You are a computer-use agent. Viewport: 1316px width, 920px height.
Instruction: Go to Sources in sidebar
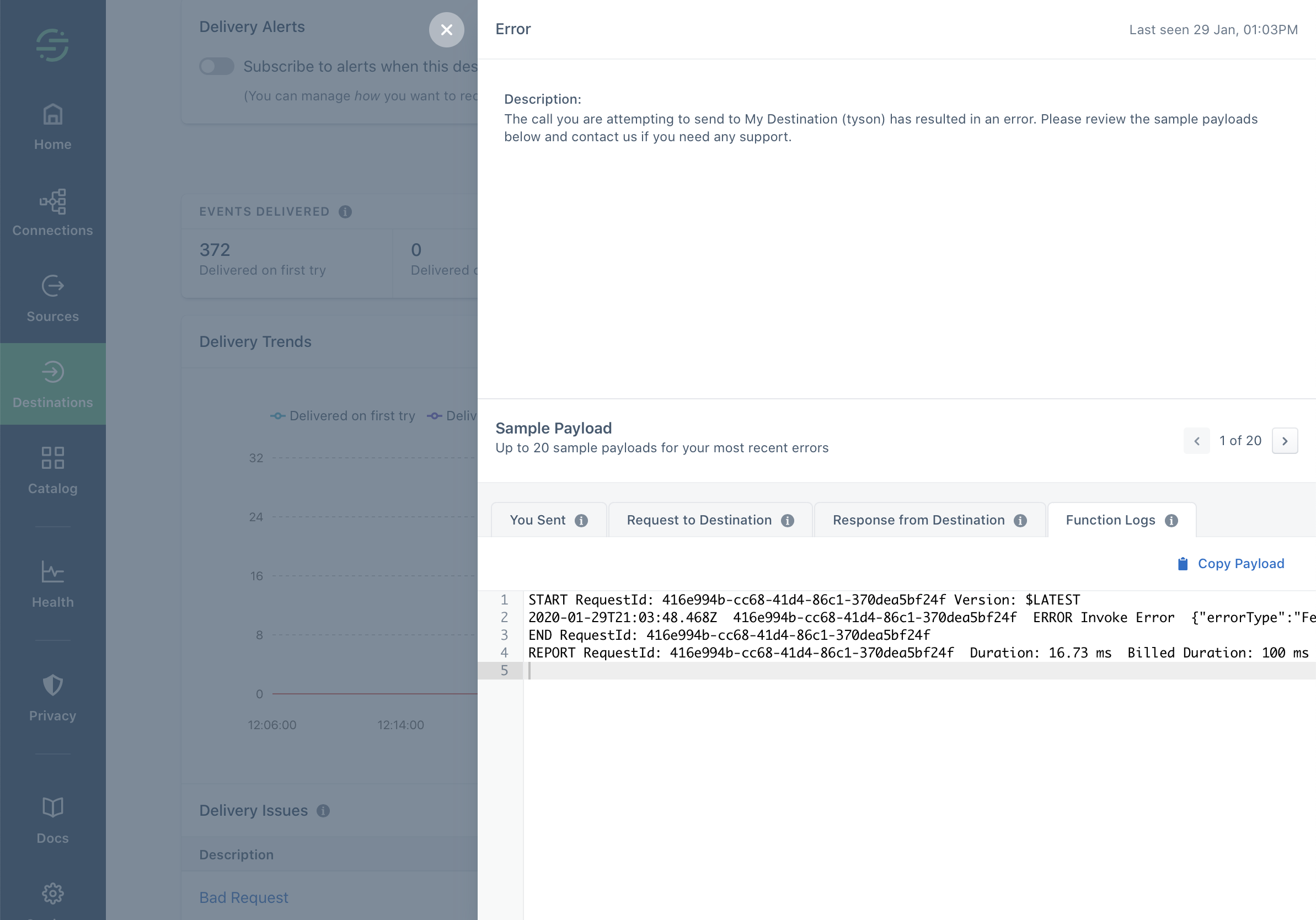(x=52, y=298)
